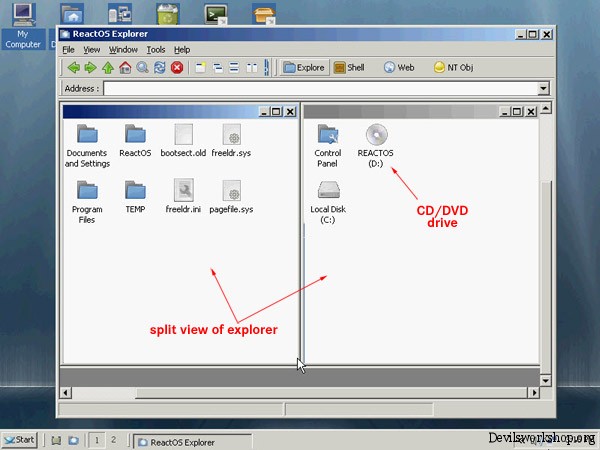600x450 pixels.
Task: Switch to virtual desktop 1
Action: [97, 440]
